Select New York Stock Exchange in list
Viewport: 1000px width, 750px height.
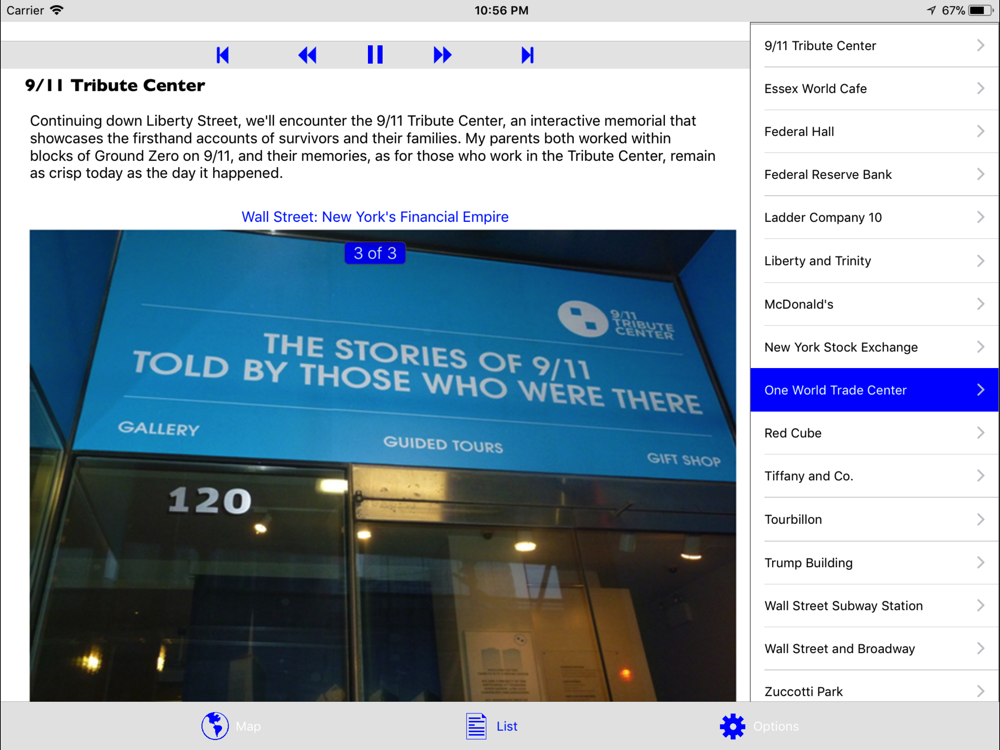click(x=875, y=347)
